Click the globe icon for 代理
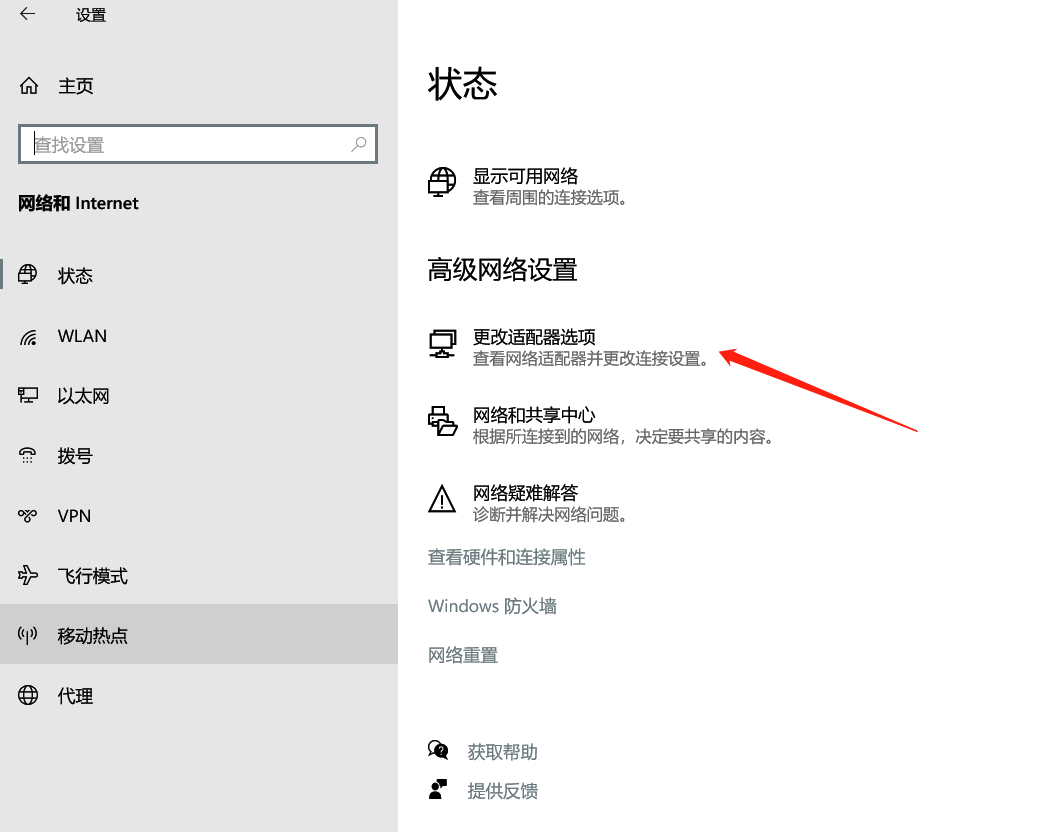This screenshot has height=832, width=1049. (28, 695)
